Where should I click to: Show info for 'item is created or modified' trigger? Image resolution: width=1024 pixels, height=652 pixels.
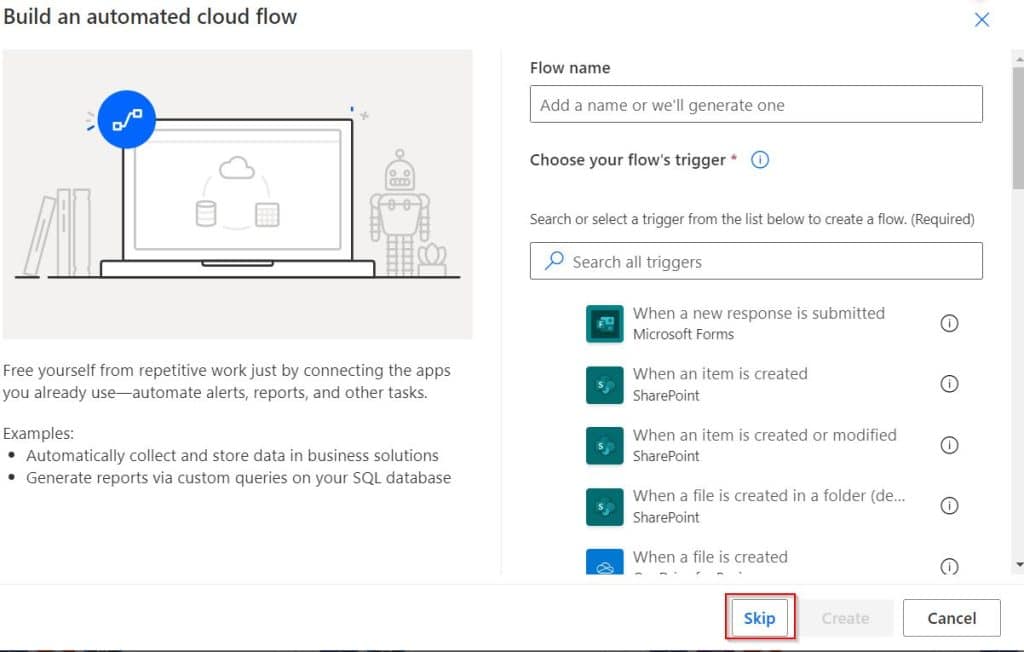tap(949, 445)
